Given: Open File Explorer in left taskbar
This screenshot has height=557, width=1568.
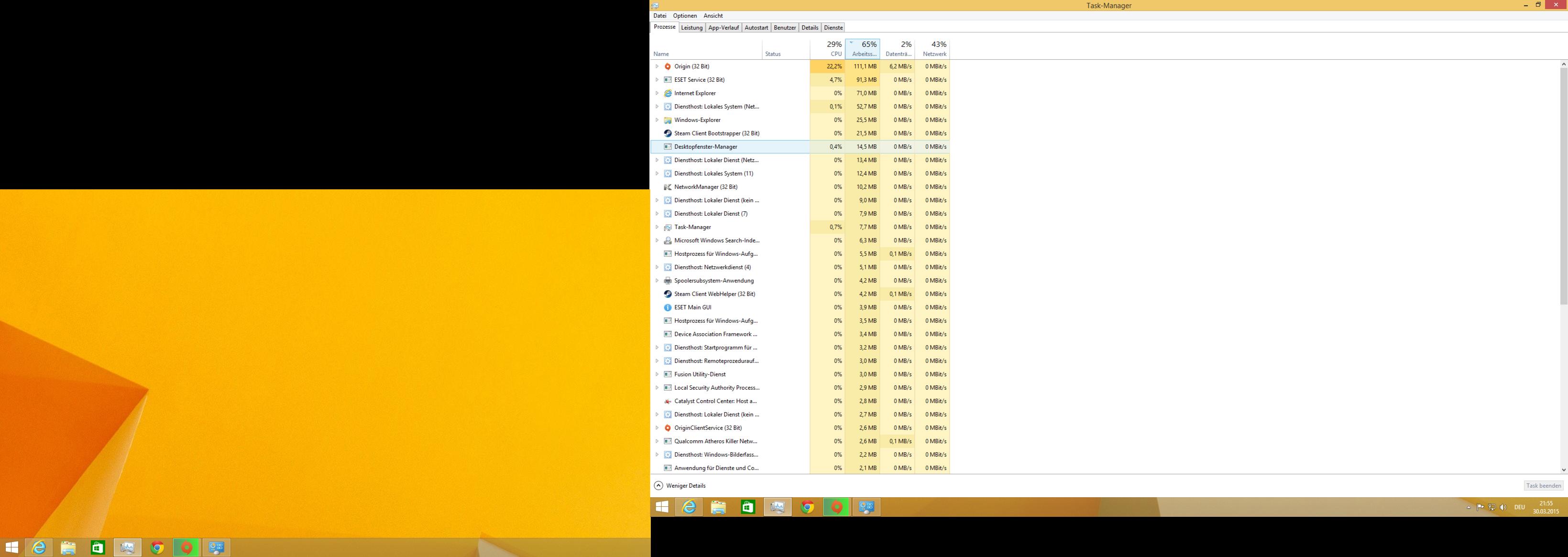Looking at the screenshot, I should click(x=68, y=548).
